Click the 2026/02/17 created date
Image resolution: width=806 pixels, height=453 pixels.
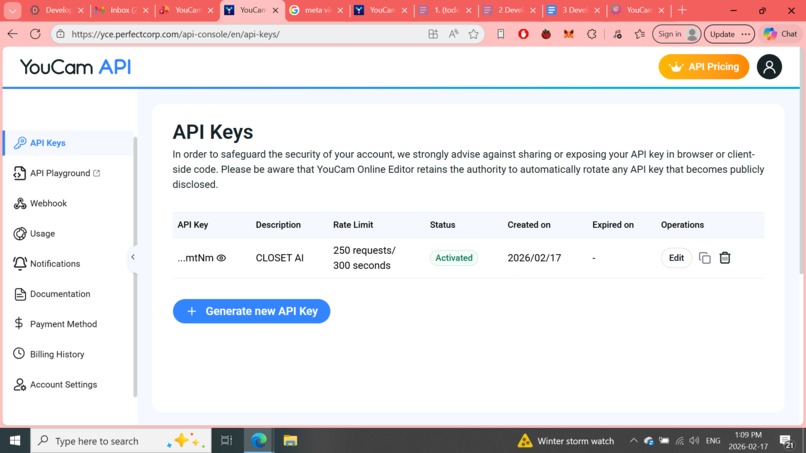point(534,258)
